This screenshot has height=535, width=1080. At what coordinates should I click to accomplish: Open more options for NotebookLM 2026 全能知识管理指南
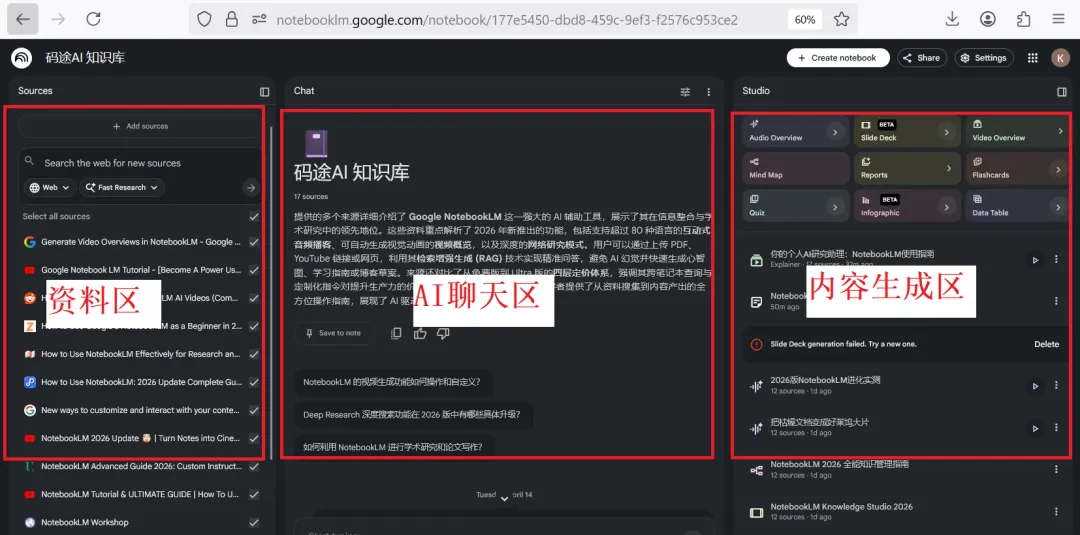(1056, 470)
